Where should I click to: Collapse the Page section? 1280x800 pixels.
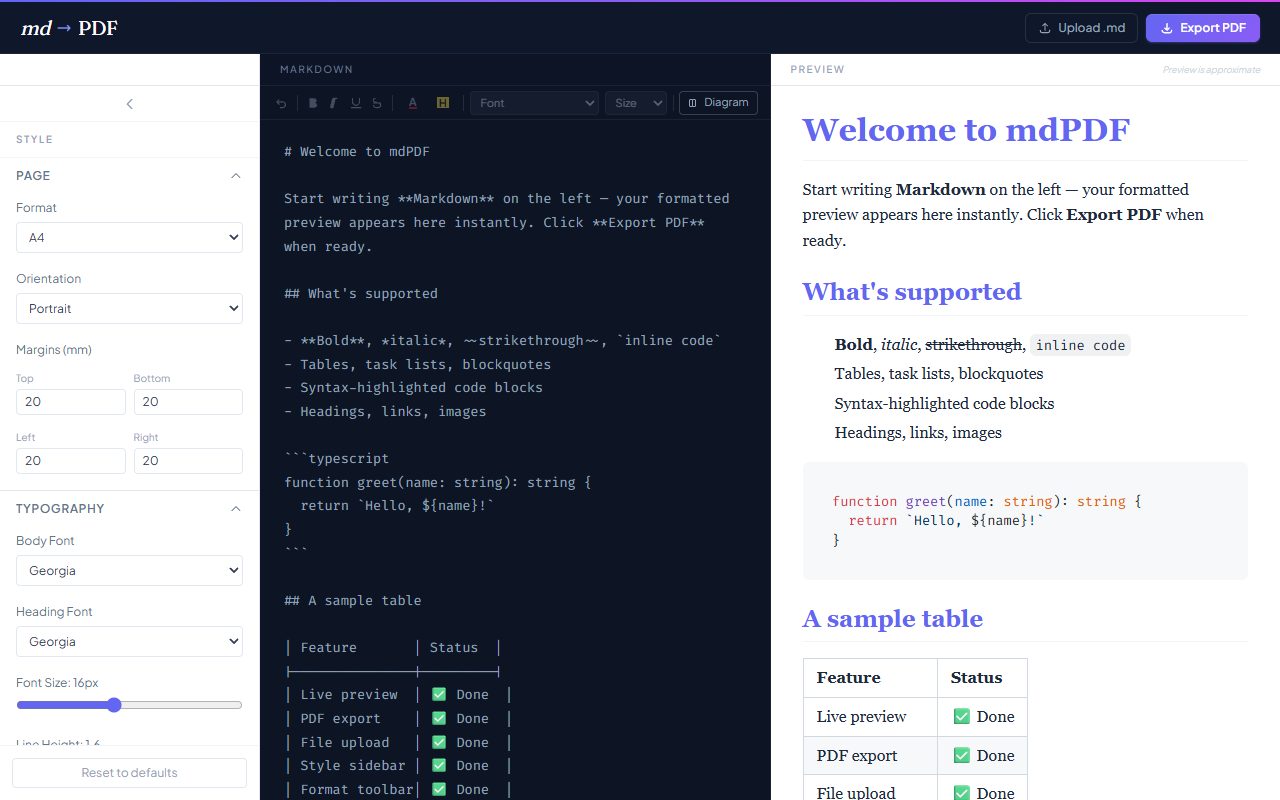pyautogui.click(x=236, y=176)
